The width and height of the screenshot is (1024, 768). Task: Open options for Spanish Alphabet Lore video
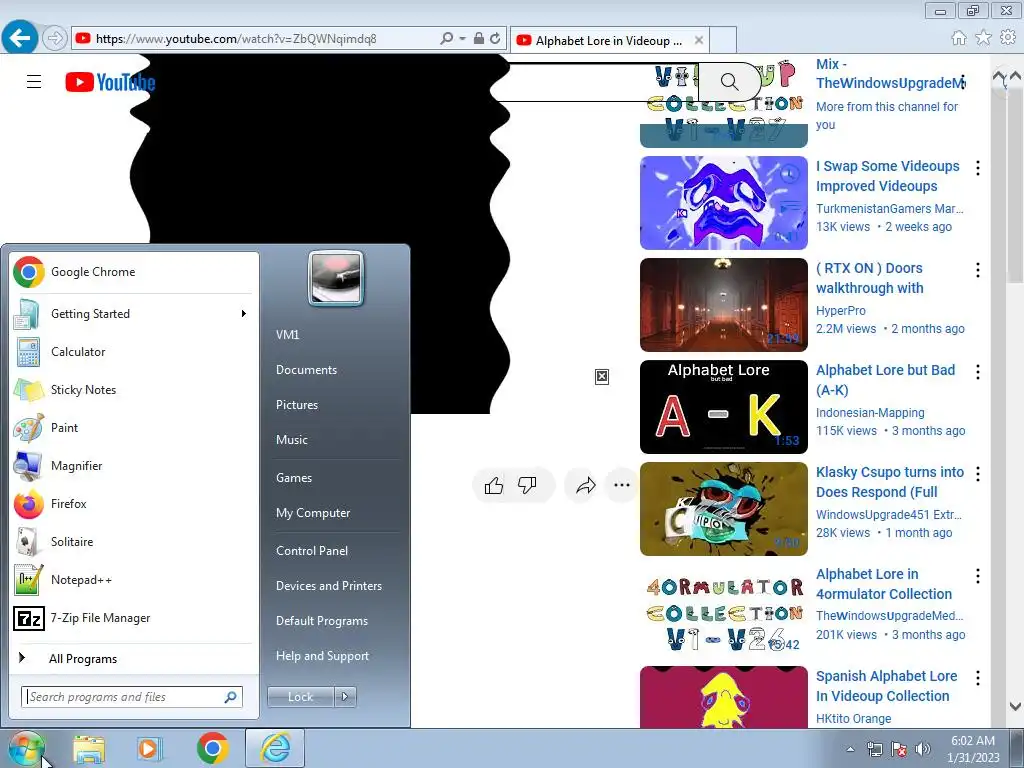978,678
